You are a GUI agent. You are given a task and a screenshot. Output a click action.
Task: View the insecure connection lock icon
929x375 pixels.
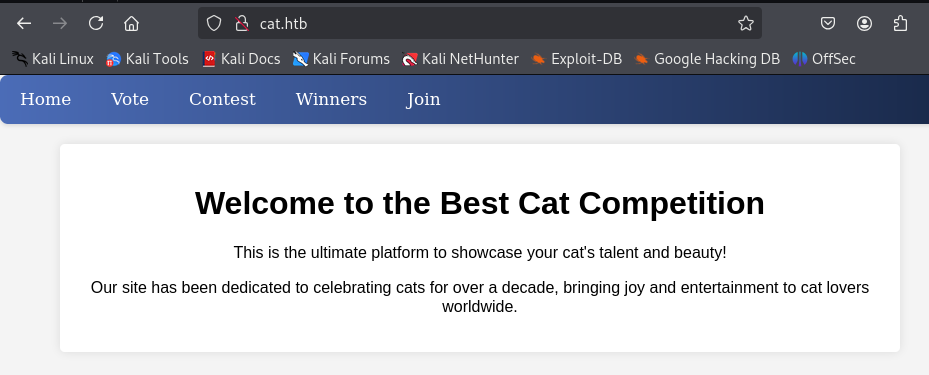pos(241,23)
